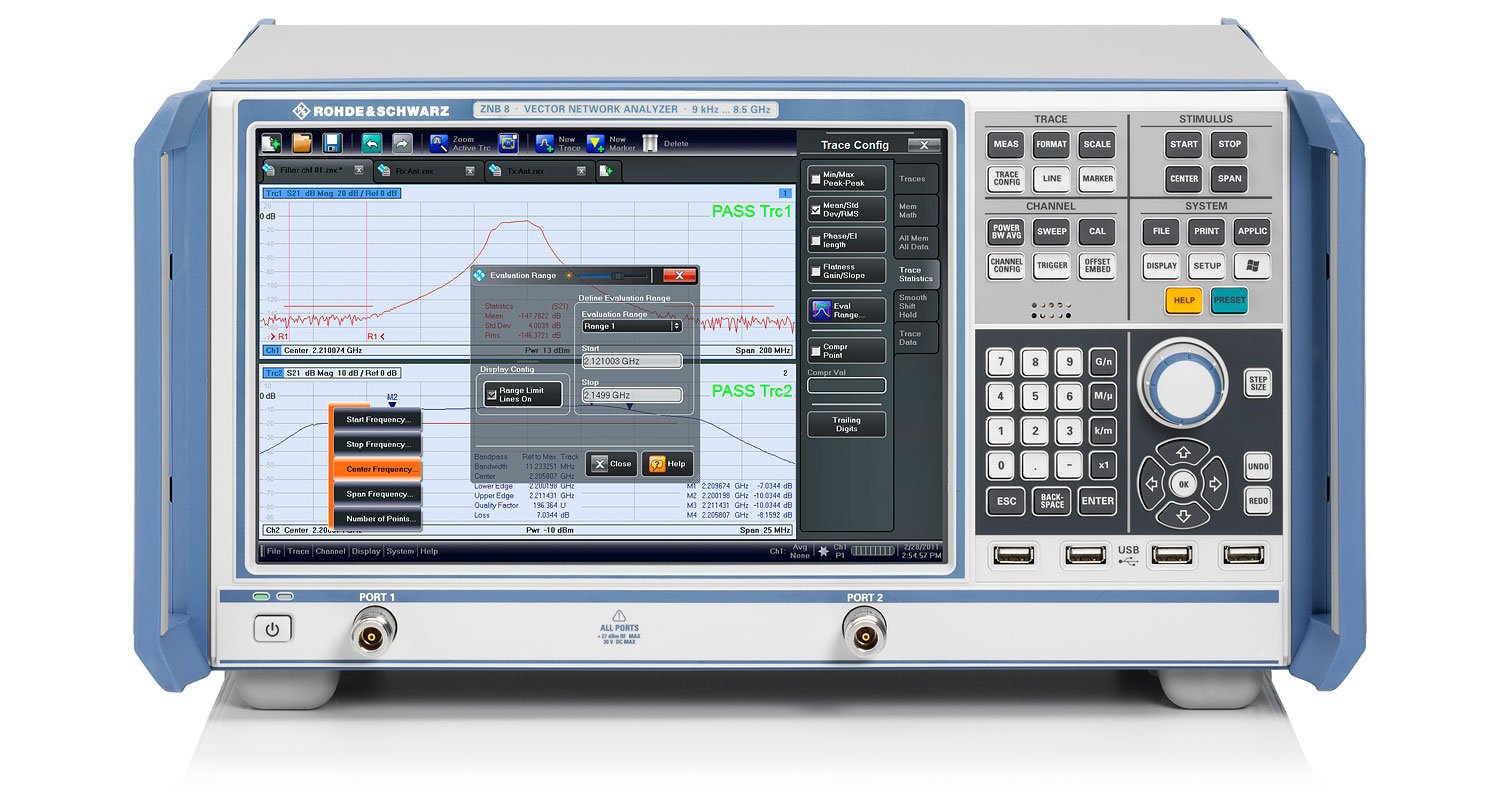Save the recall set with the disk icon

coord(333,143)
